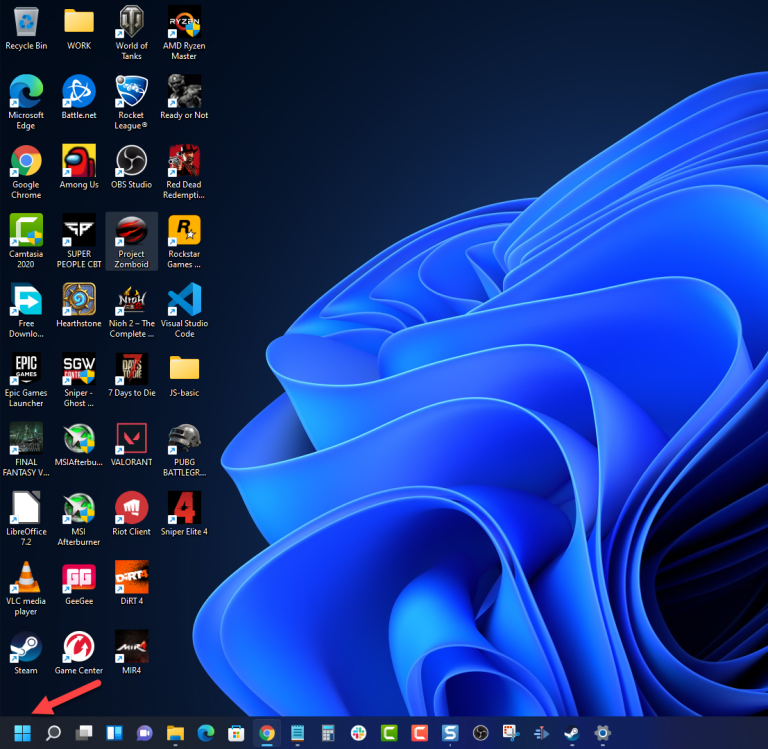Open Calculator from the taskbar

[328, 733]
